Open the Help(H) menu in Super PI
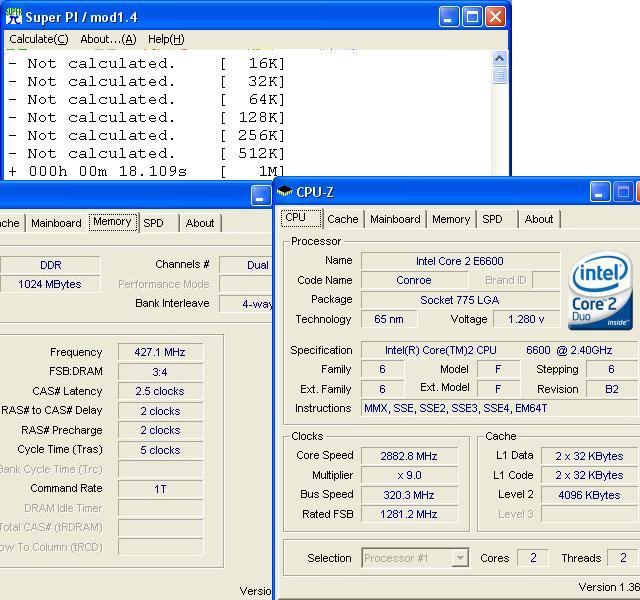This screenshot has height=600, width=640. tap(166, 39)
